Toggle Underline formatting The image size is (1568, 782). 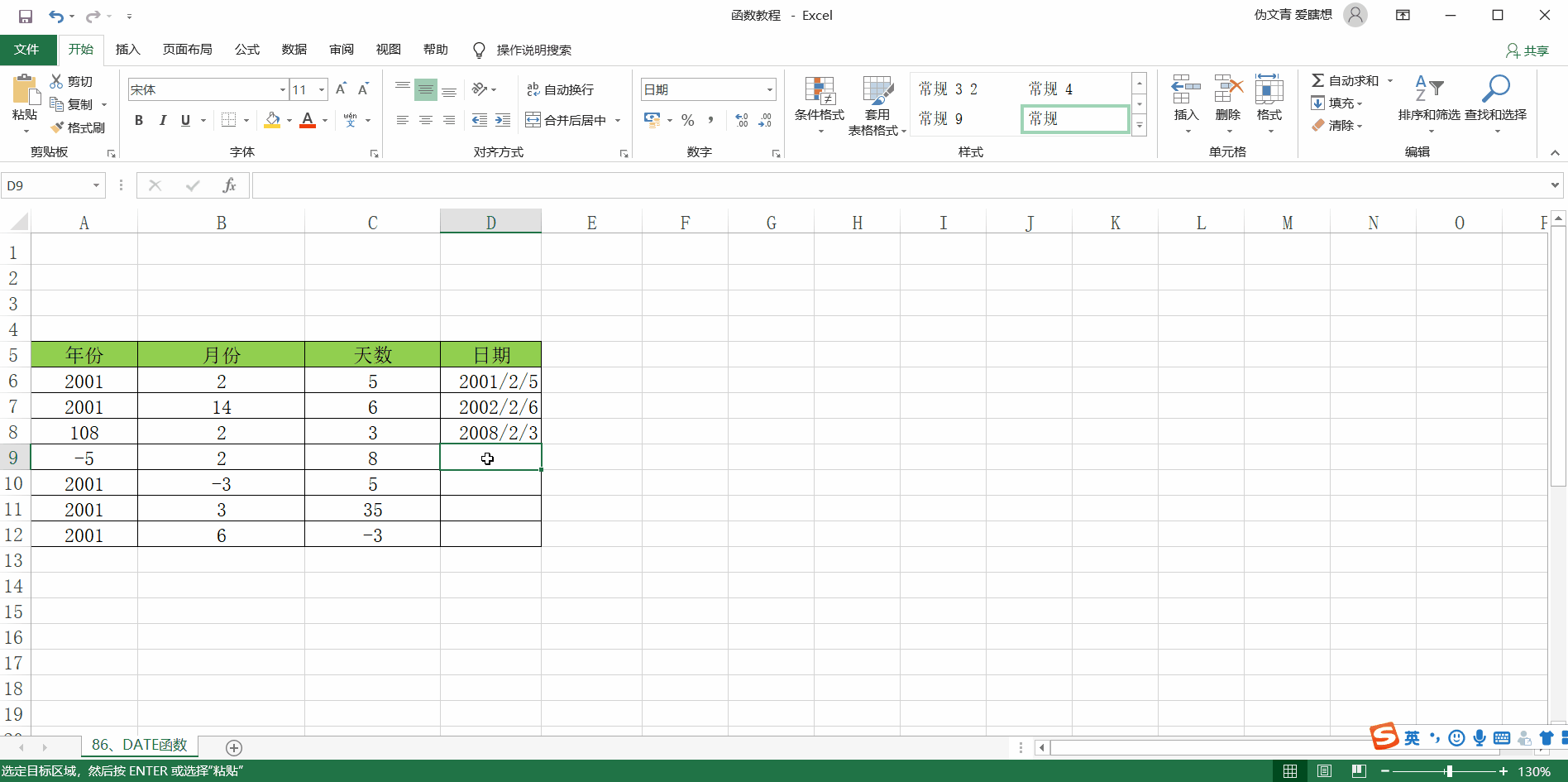185,120
